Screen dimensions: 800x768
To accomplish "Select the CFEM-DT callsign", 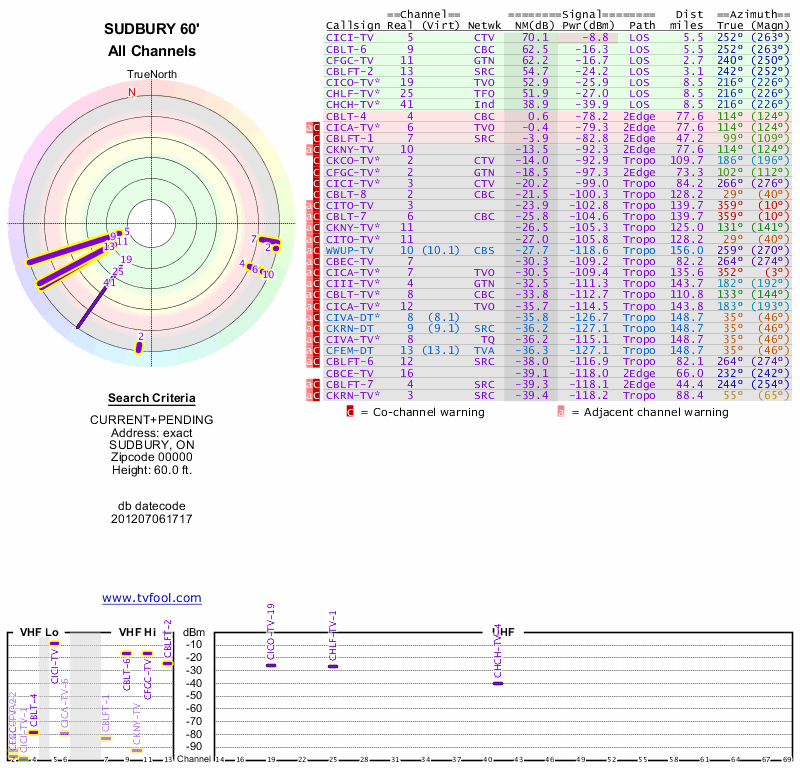I will (349, 351).
